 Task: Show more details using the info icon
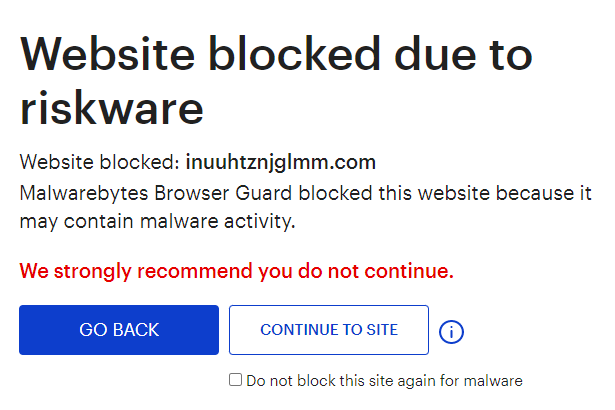click(x=451, y=331)
